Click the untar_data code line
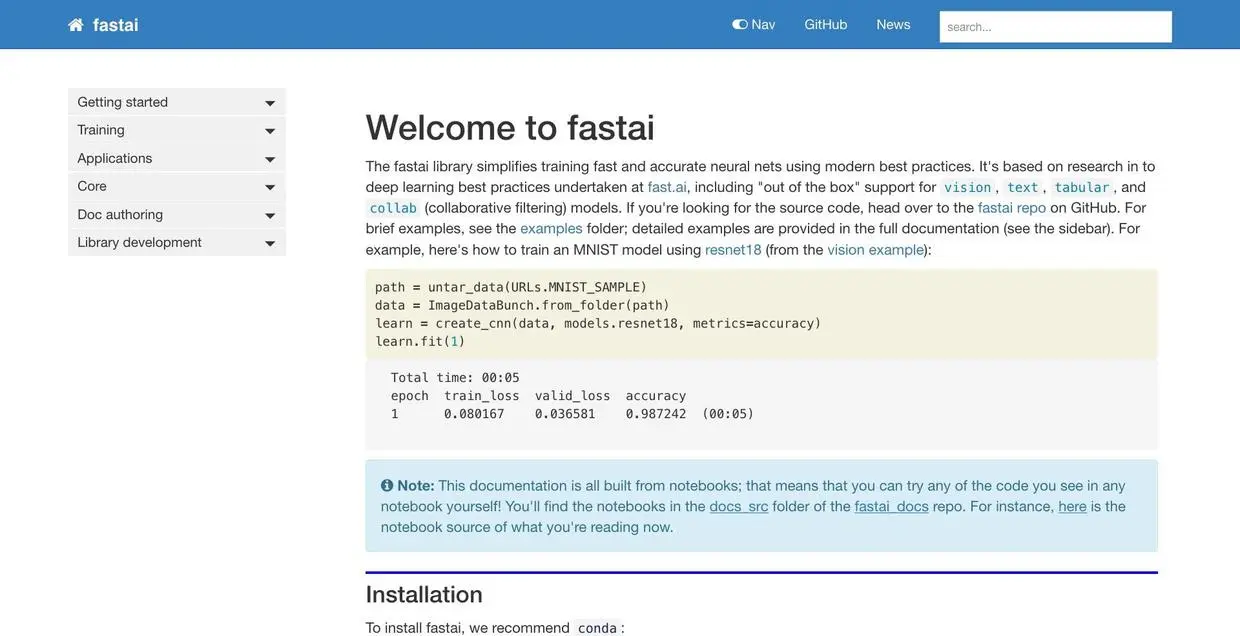This screenshot has height=636, width=1240. [511, 287]
